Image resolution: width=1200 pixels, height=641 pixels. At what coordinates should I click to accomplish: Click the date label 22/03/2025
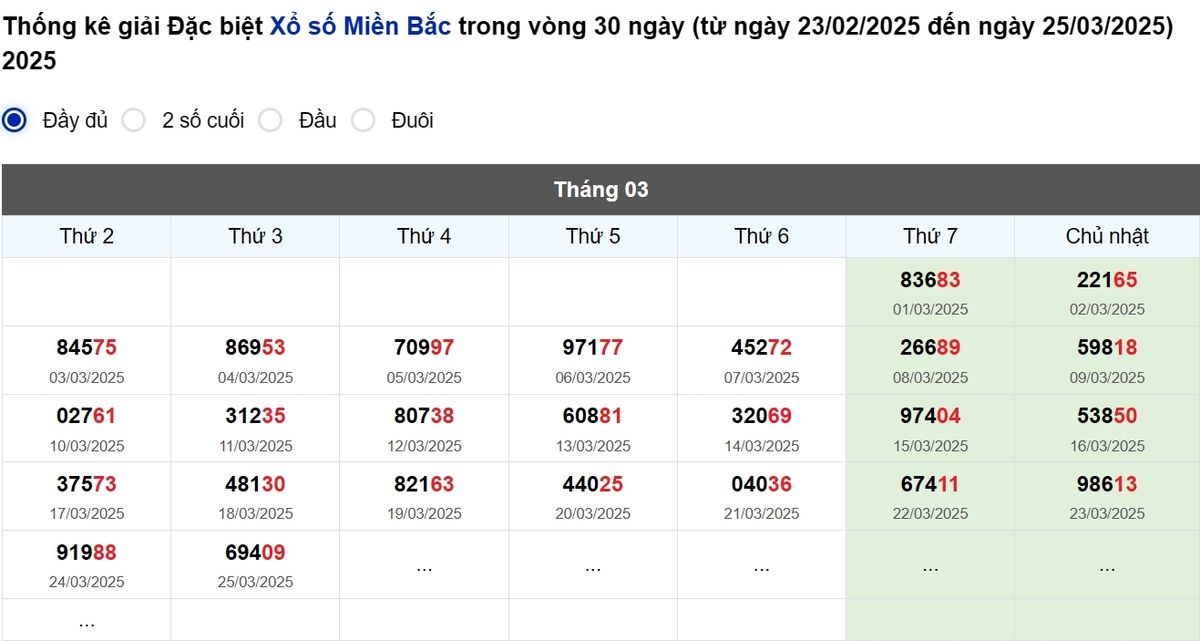pyautogui.click(x=930, y=514)
